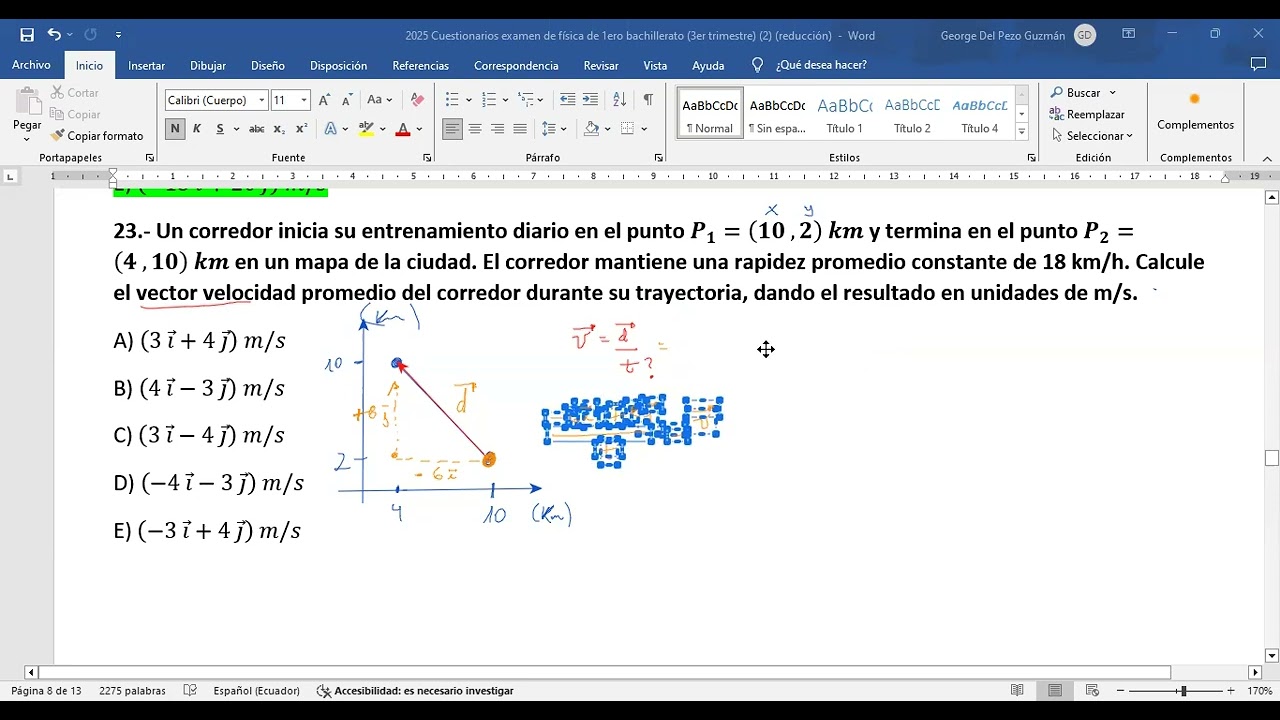This screenshot has width=1280, height=720.
Task: Insert a multilevel list
Action: [x=526, y=100]
